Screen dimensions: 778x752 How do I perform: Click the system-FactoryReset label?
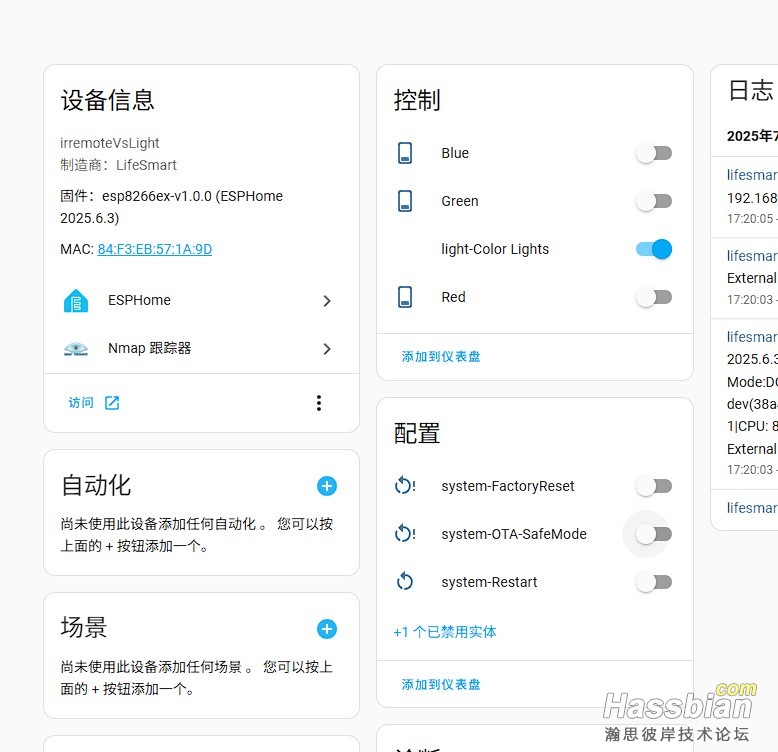(x=508, y=486)
